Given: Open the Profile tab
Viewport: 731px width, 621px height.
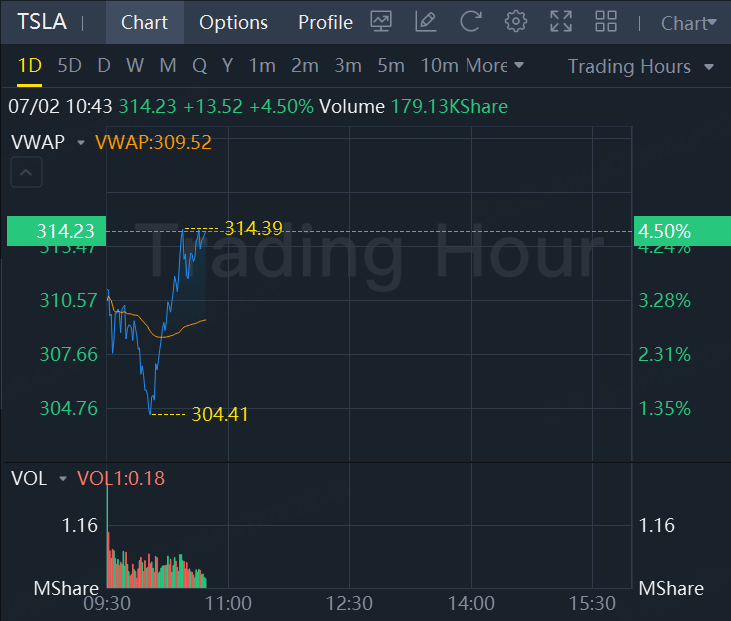Looking at the screenshot, I should point(325,22).
